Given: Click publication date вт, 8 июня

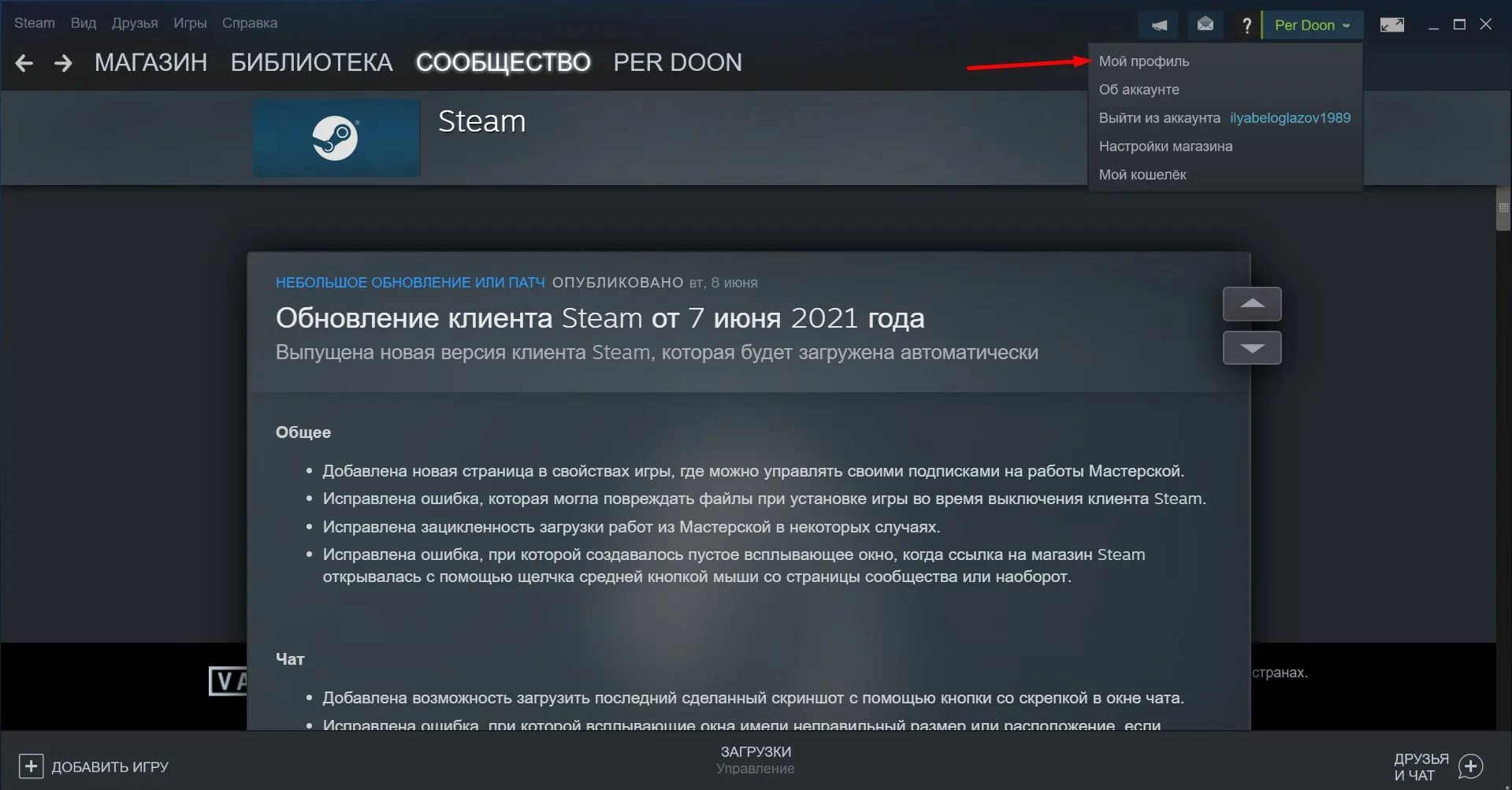Looking at the screenshot, I should (x=723, y=283).
